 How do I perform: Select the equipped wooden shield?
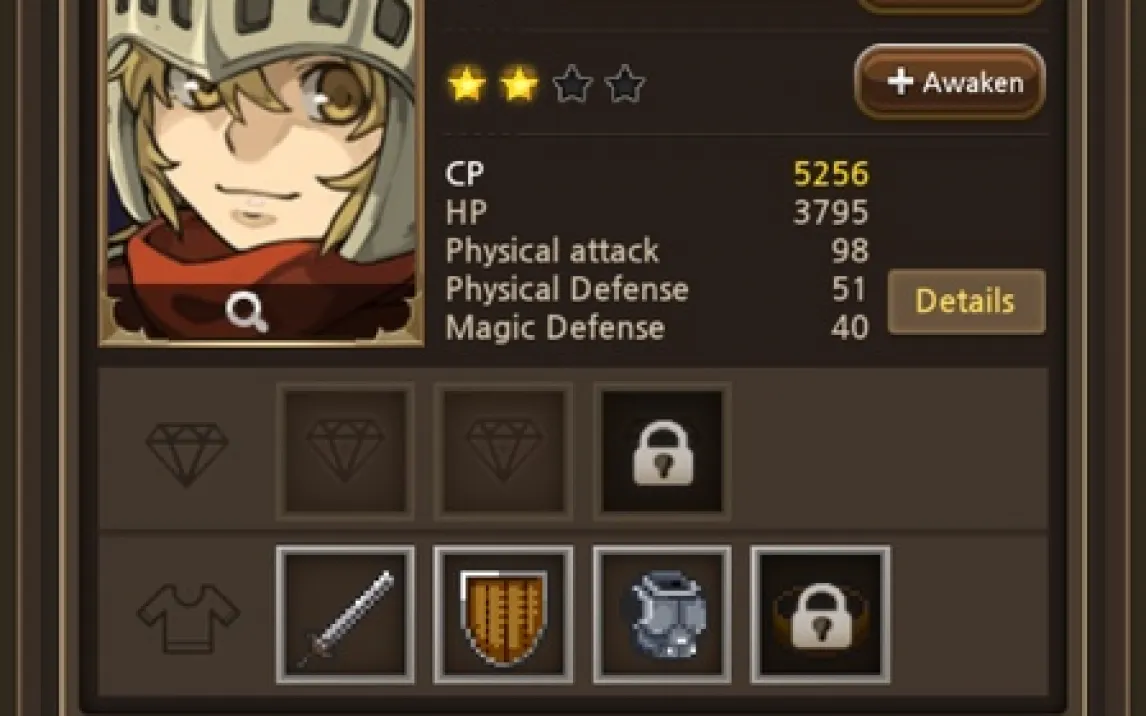click(x=504, y=614)
